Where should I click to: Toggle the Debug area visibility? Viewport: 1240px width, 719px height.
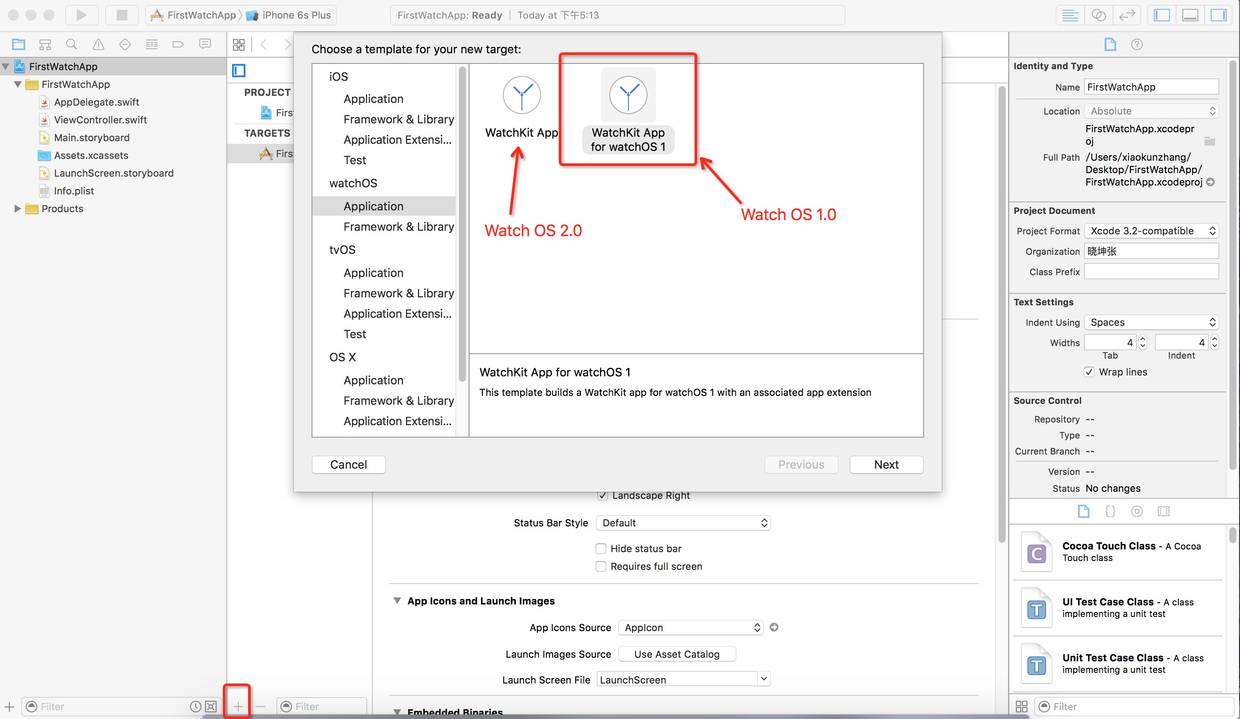[1190, 15]
